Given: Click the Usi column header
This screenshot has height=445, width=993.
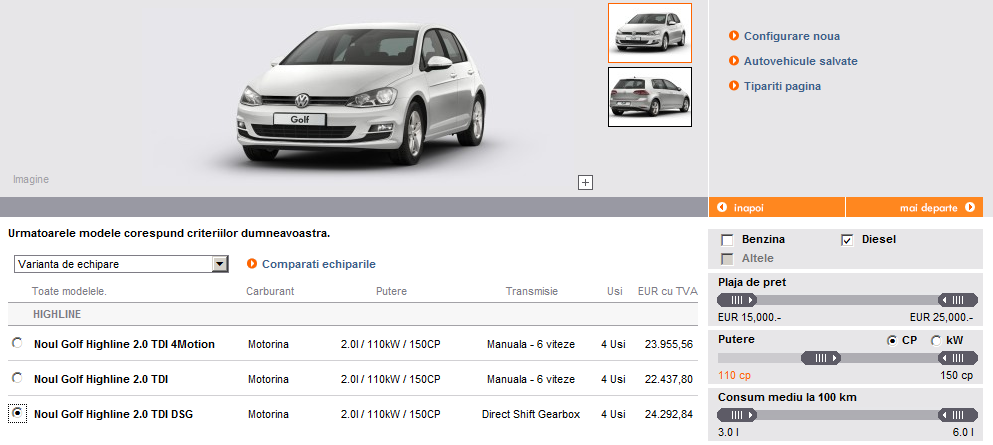Looking at the screenshot, I should click(614, 291).
